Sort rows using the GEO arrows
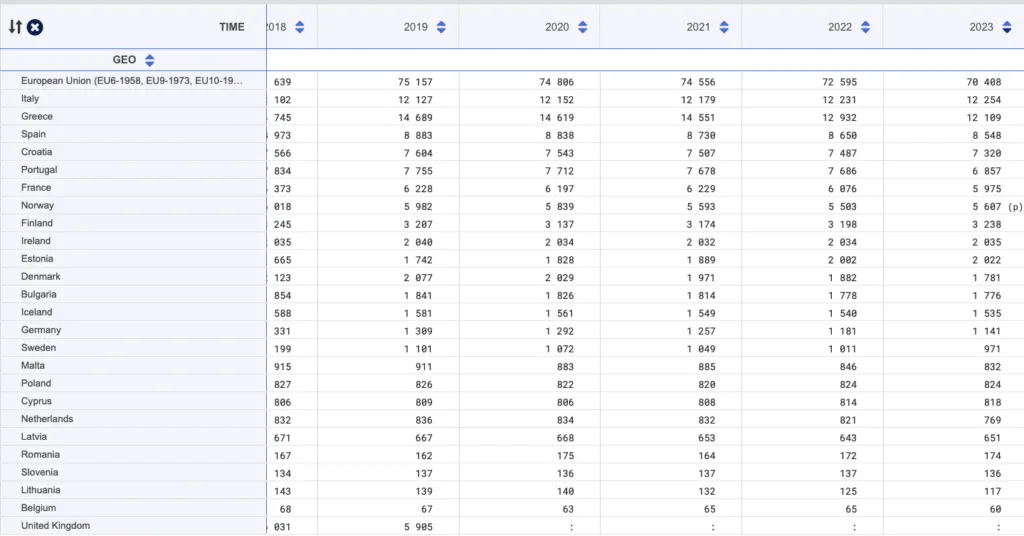 (x=150, y=60)
